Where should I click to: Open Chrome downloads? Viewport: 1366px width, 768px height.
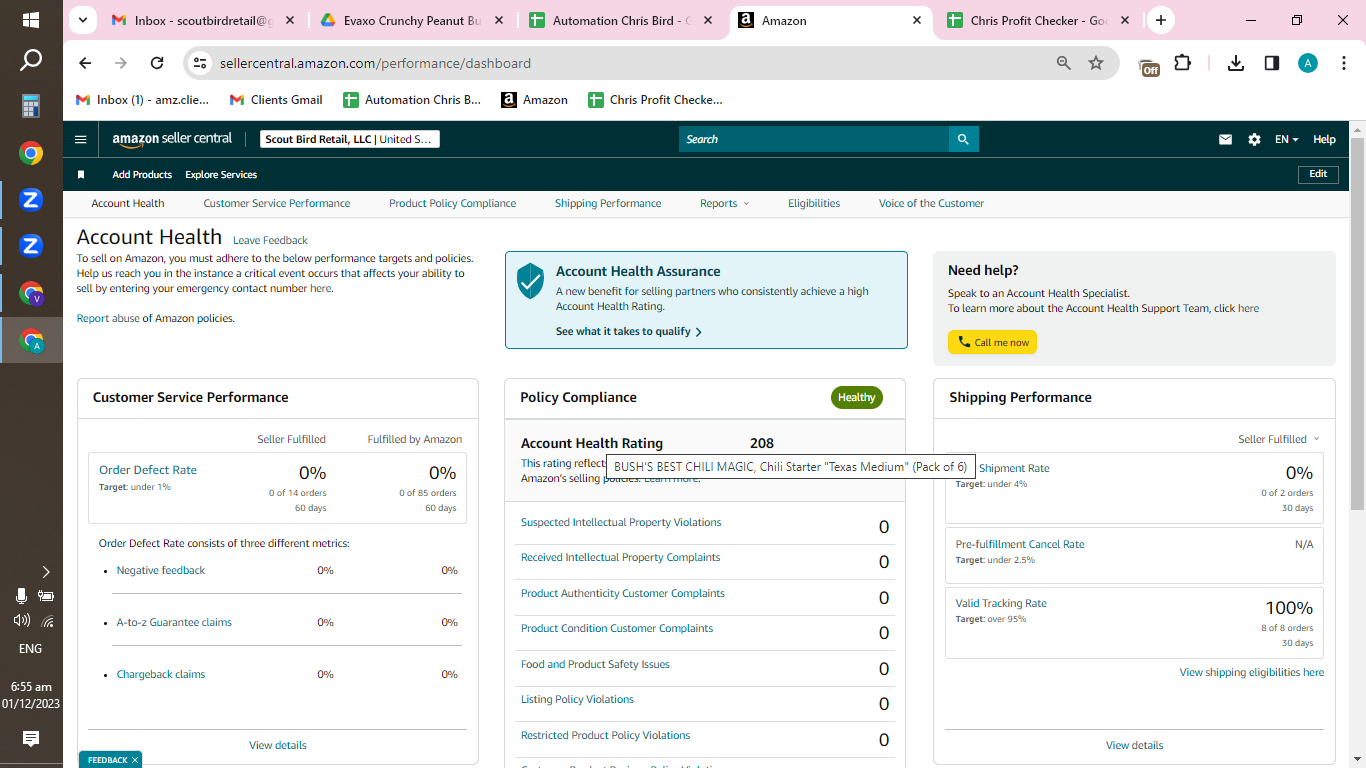1236,63
